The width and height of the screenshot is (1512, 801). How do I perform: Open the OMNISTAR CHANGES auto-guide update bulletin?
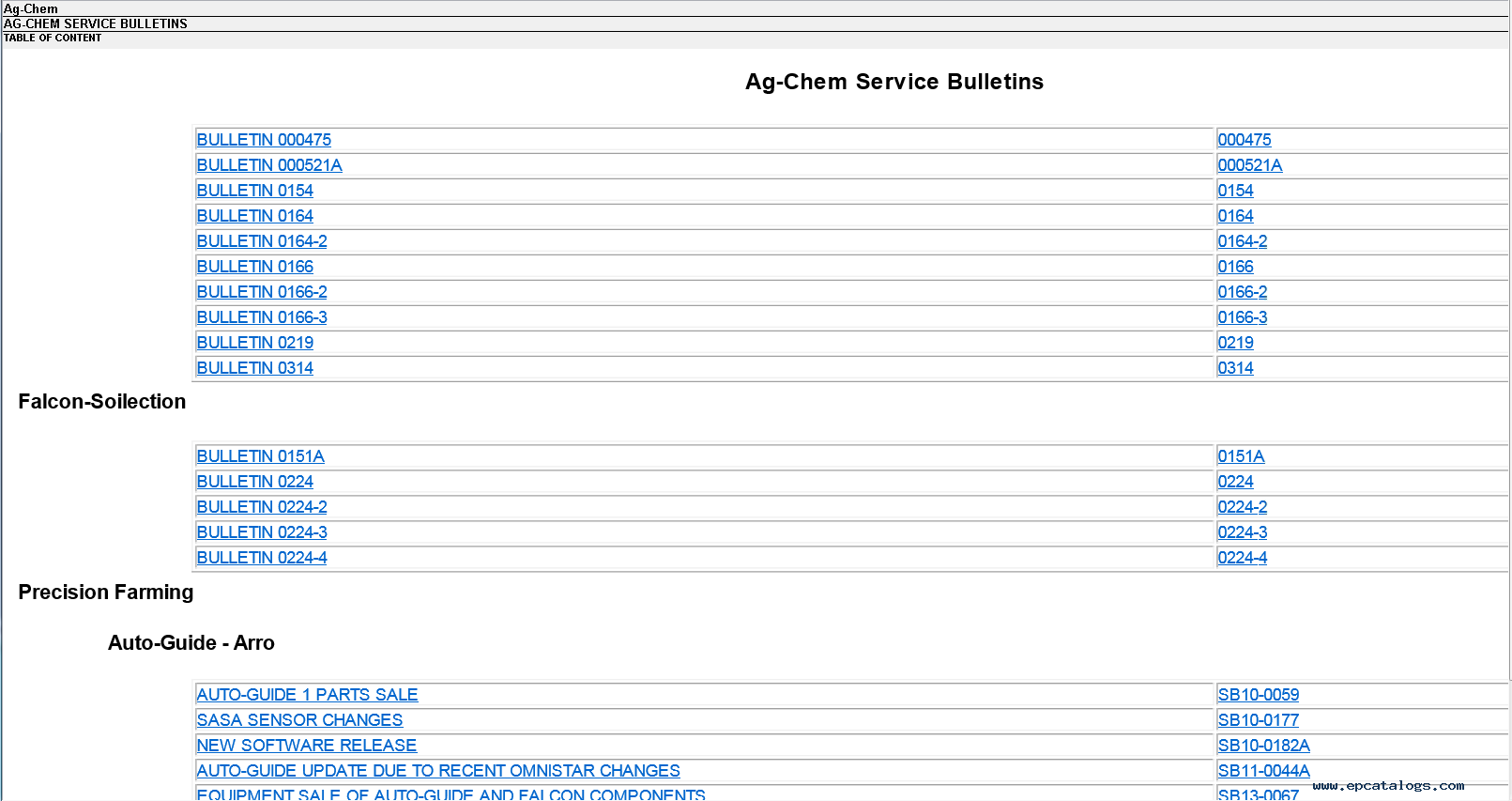[438, 771]
